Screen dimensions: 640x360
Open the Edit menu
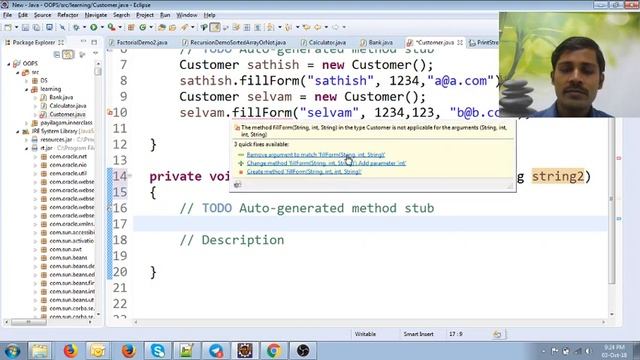[22, 15]
